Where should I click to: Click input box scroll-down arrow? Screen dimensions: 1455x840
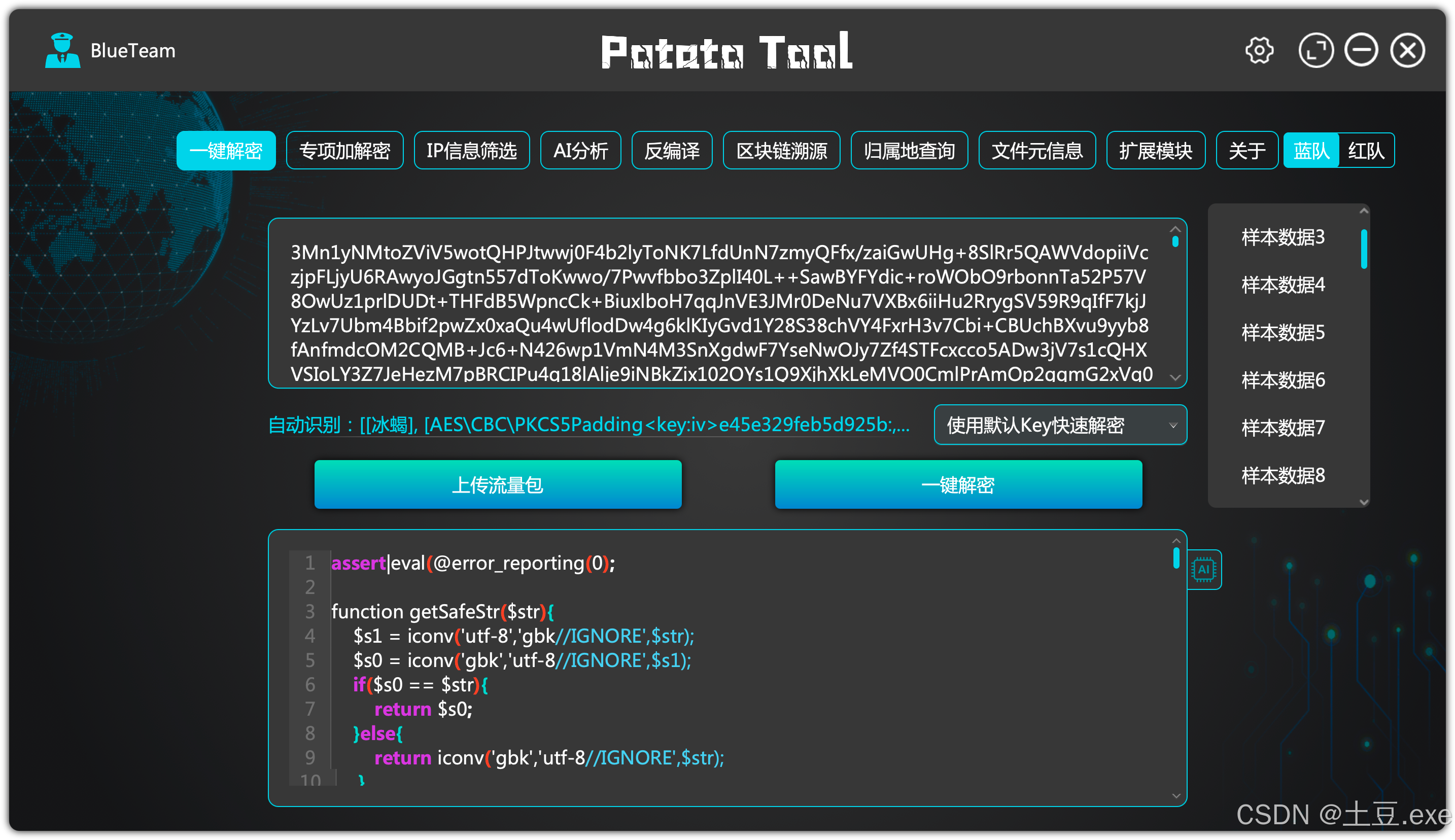[x=1175, y=378]
